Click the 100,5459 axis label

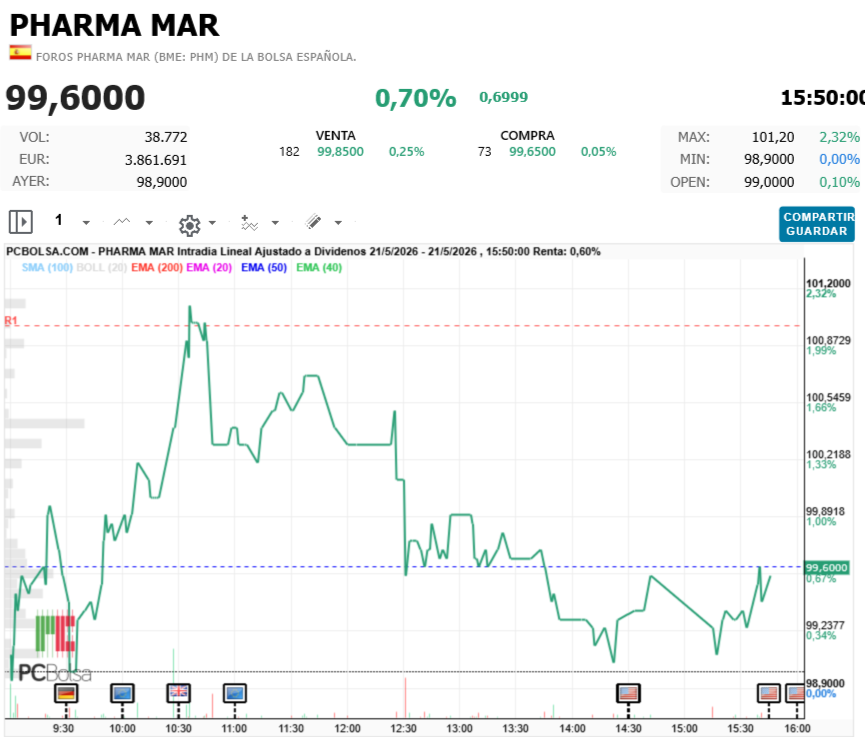click(x=828, y=397)
